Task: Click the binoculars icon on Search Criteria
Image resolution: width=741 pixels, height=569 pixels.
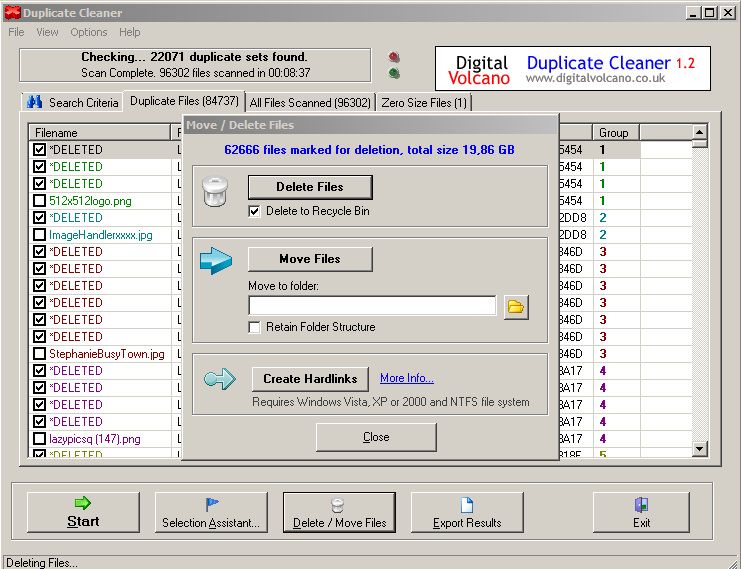Action: tap(35, 102)
